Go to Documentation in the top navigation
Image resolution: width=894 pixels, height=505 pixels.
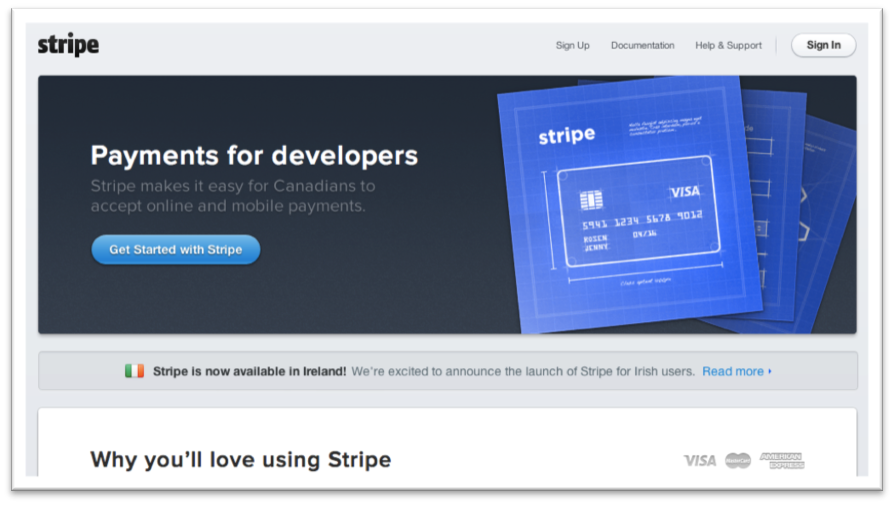642,45
